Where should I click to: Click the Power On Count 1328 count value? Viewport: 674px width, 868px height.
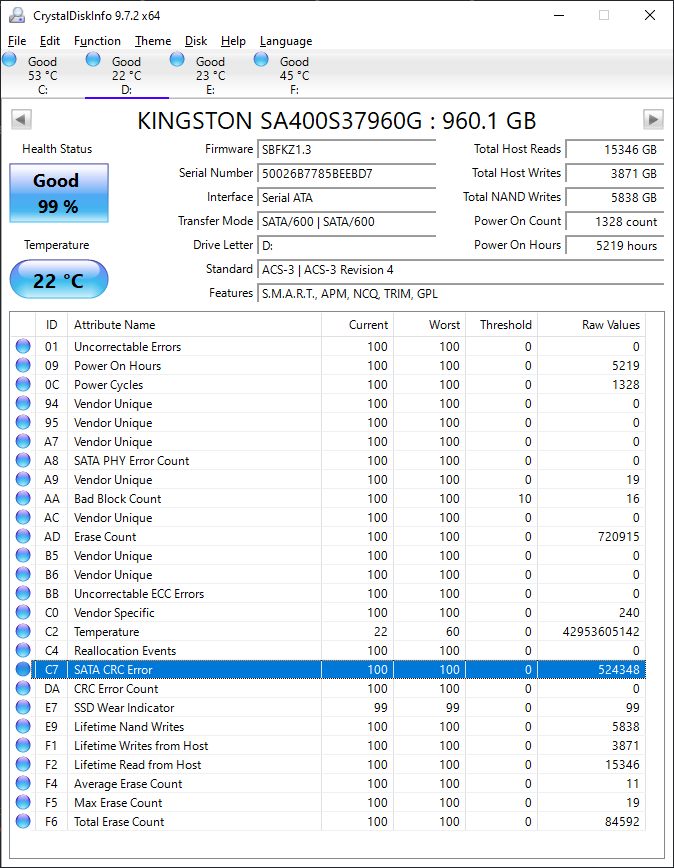[615, 221]
